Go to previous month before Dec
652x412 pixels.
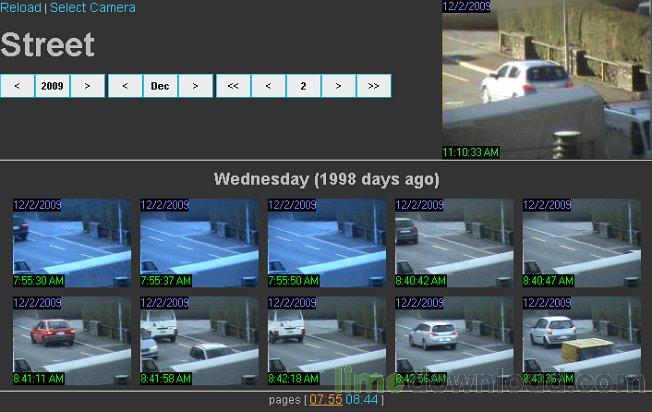(125, 86)
